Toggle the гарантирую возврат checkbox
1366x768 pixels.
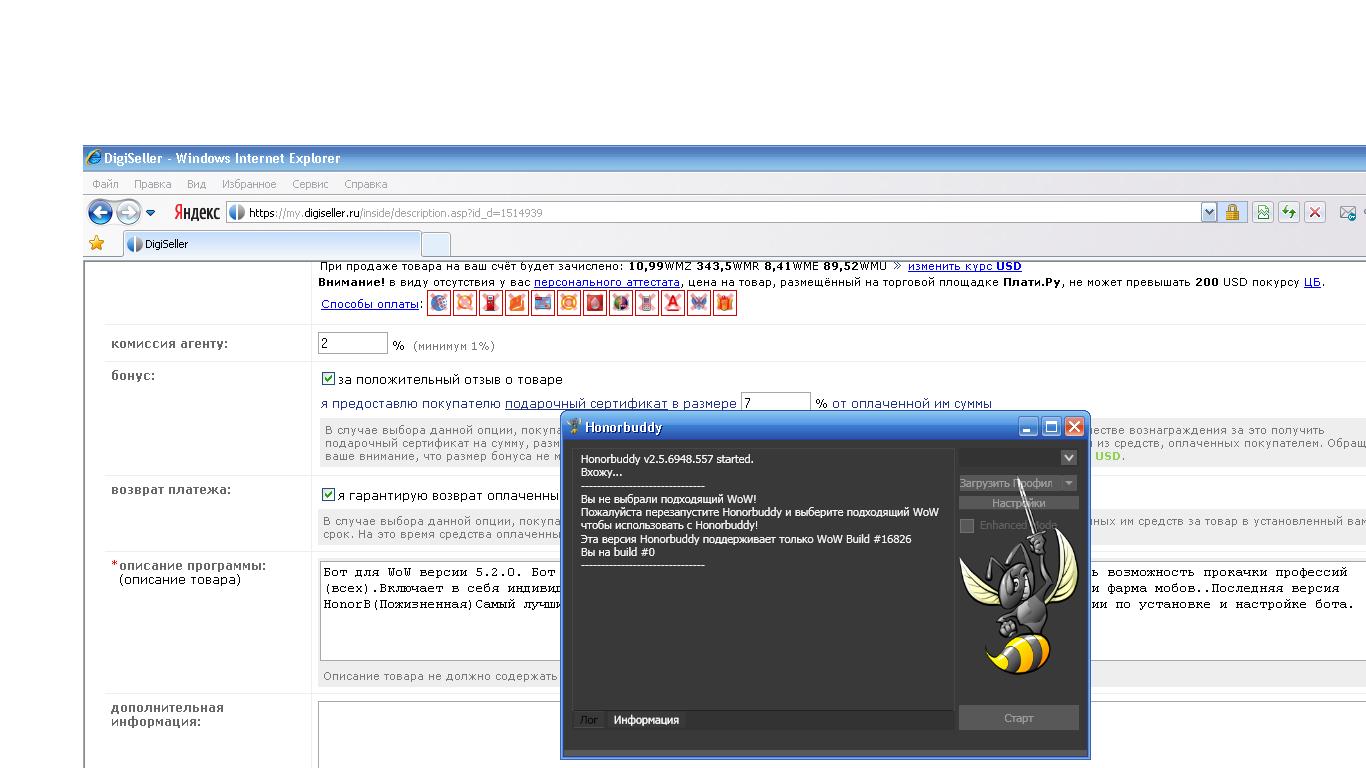(x=328, y=495)
